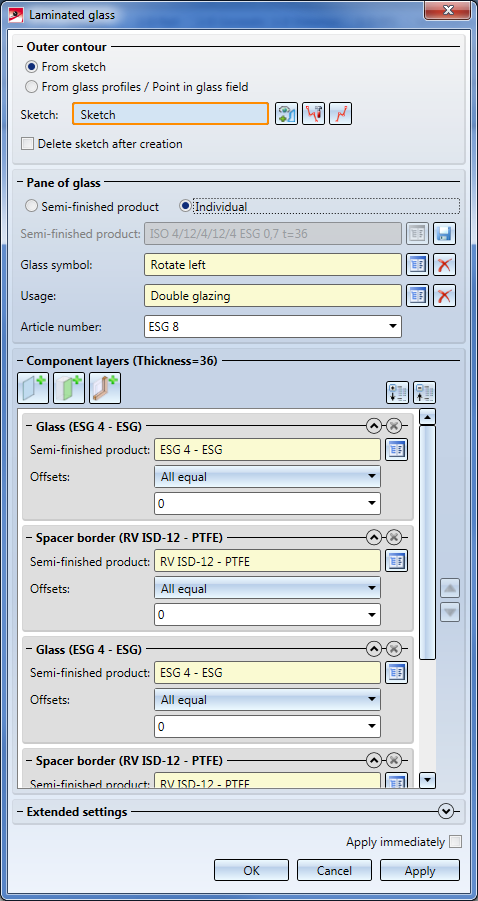Click the new sketch polyline icon
This screenshot has height=901, width=478.
[341, 114]
